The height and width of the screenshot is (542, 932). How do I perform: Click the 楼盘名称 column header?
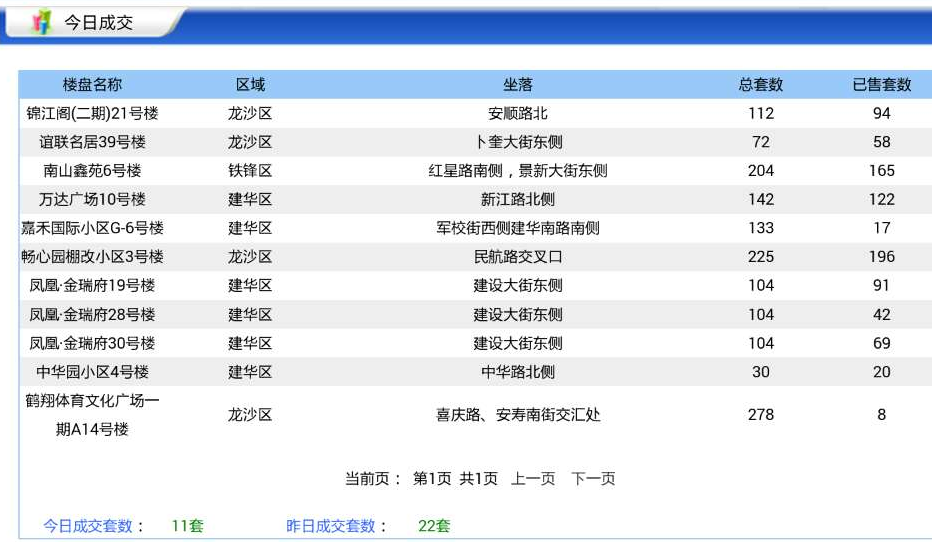point(92,84)
